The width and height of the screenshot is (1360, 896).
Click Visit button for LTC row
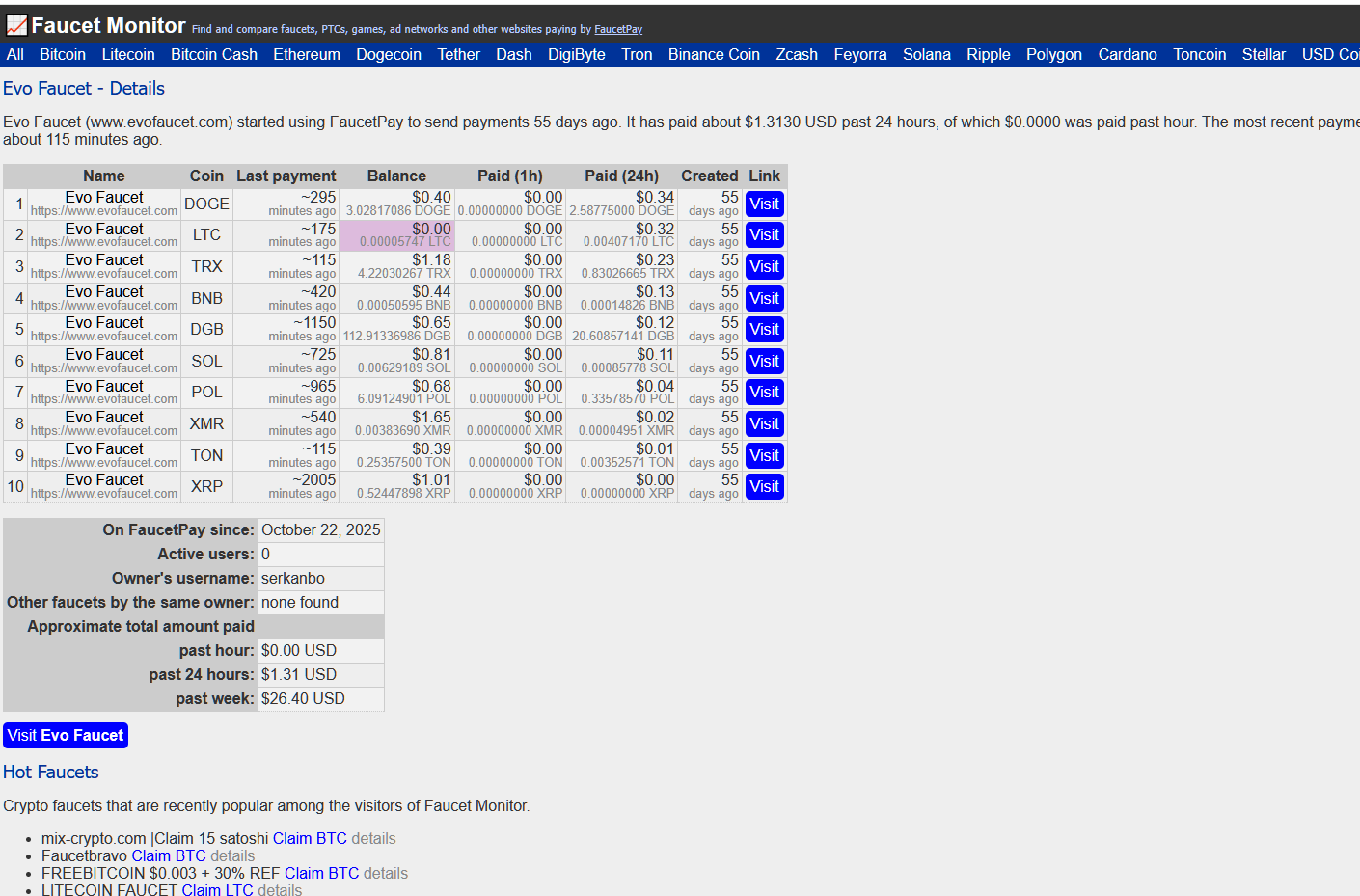(x=764, y=235)
